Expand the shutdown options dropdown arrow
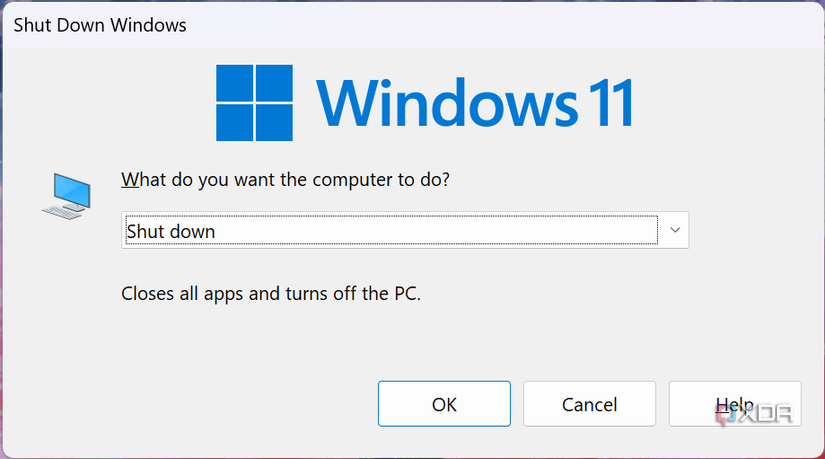The height and width of the screenshot is (459, 825). point(675,231)
